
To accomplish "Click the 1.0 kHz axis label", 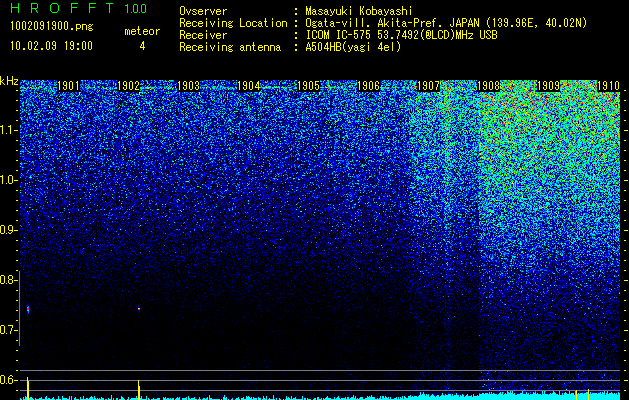I will point(7,180).
